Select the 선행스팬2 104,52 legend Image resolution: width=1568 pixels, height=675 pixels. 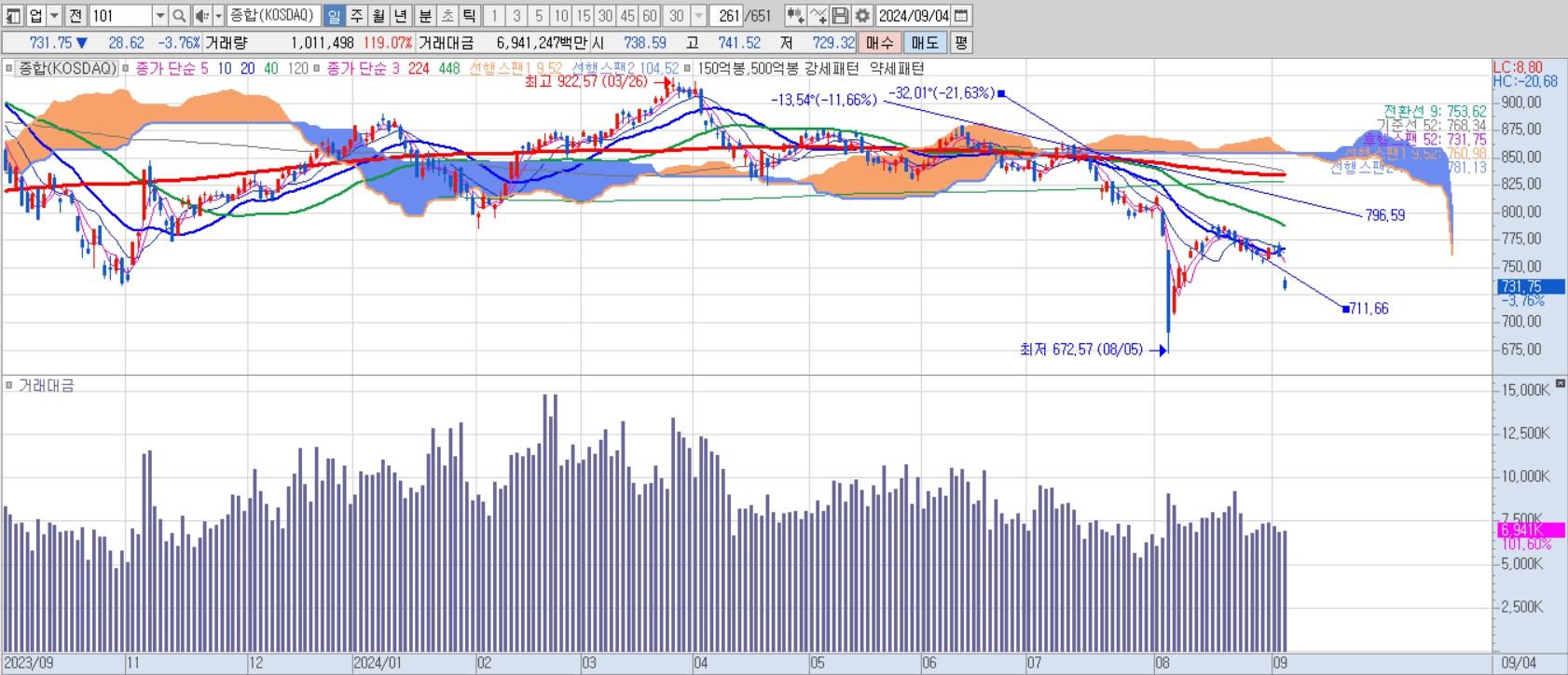626,68
